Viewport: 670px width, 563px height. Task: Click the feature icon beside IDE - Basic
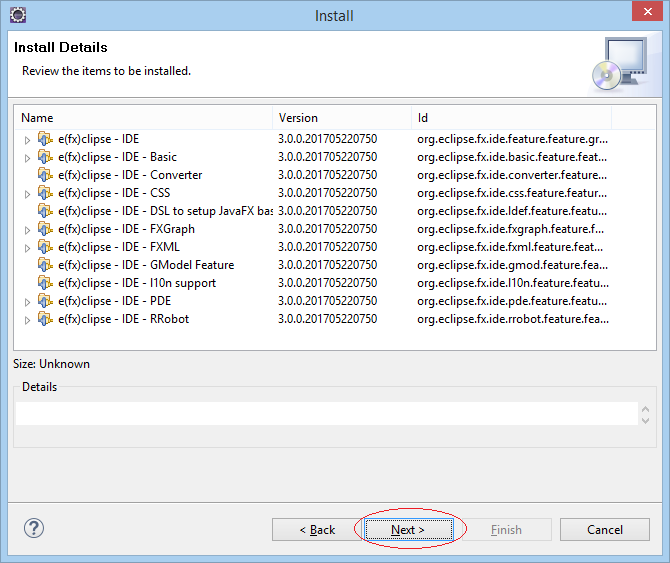[45, 157]
